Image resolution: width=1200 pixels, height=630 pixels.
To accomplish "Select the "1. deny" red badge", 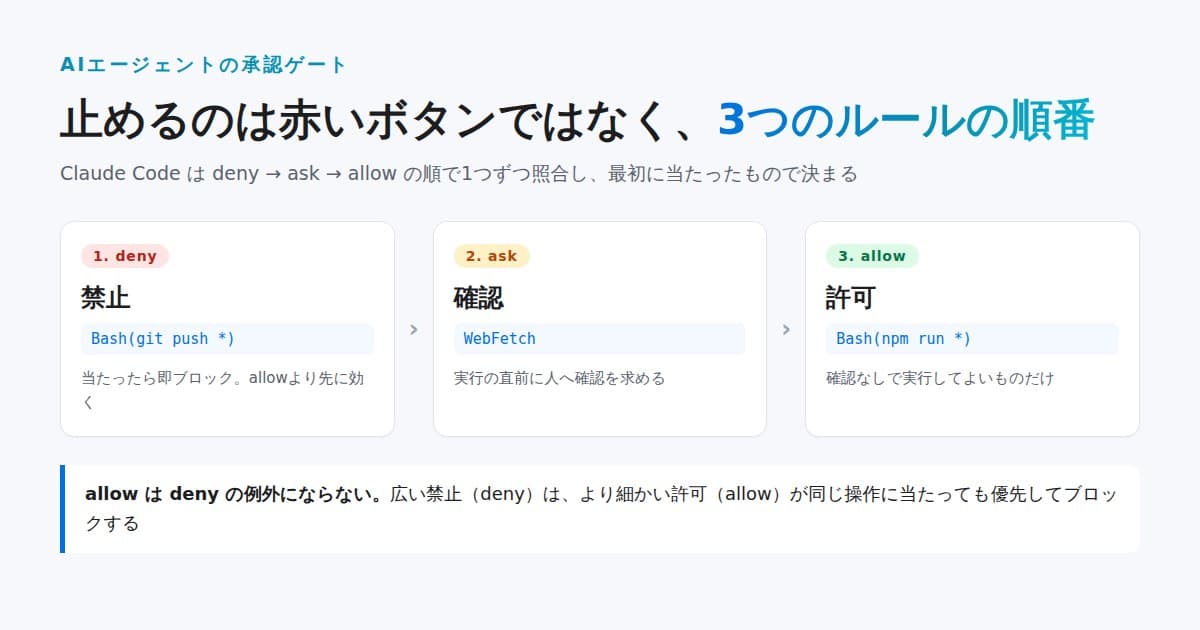I will [x=125, y=256].
